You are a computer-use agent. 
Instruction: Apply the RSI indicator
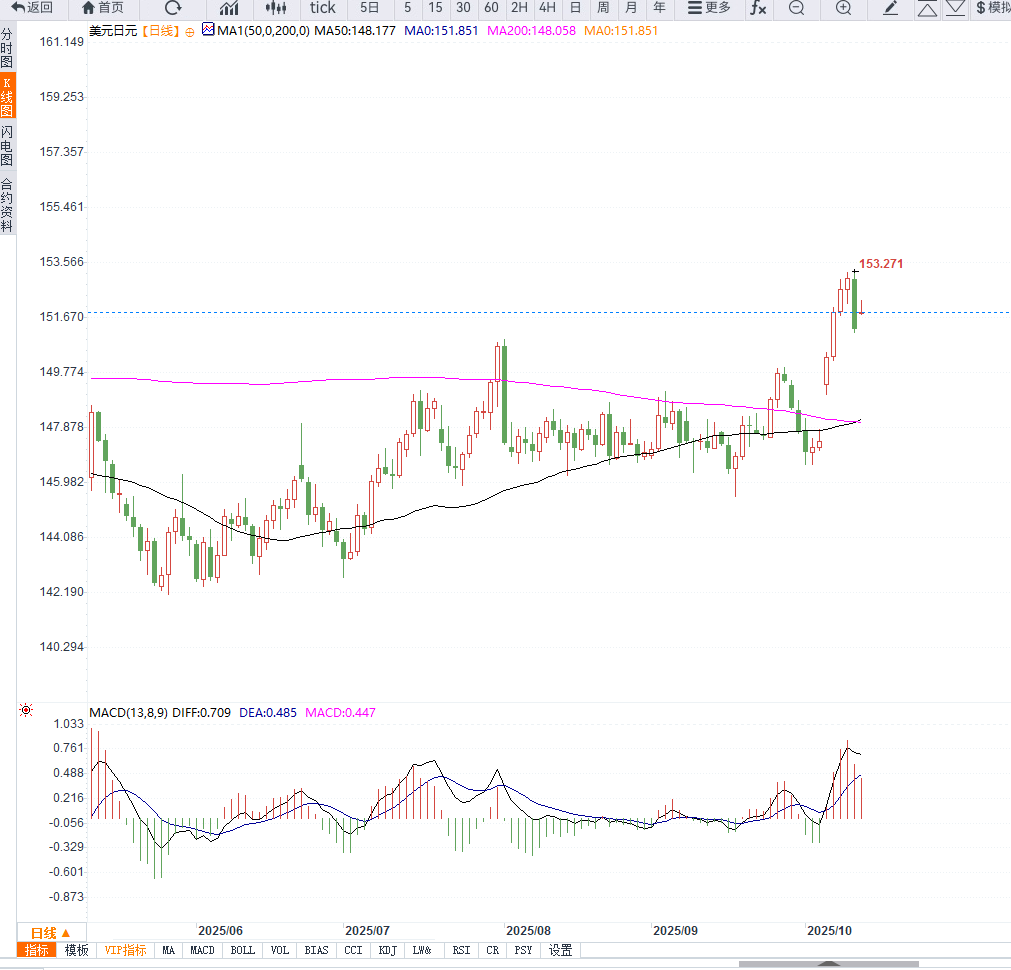click(461, 950)
